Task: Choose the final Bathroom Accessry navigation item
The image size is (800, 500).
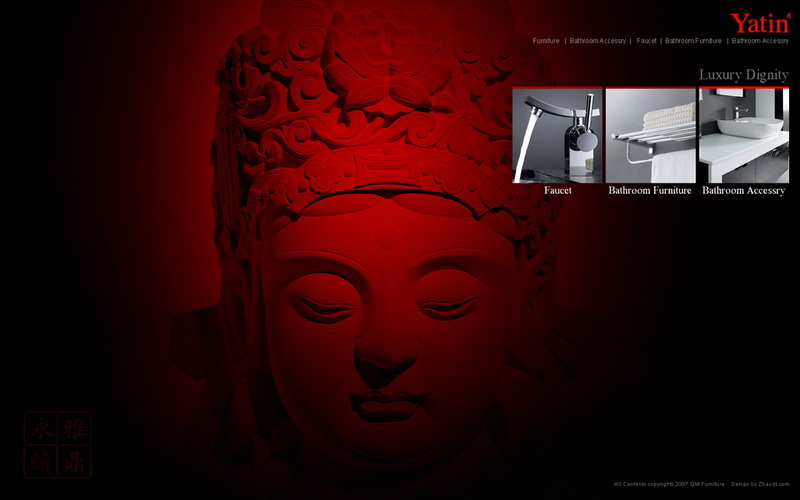Action: tap(760, 41)
